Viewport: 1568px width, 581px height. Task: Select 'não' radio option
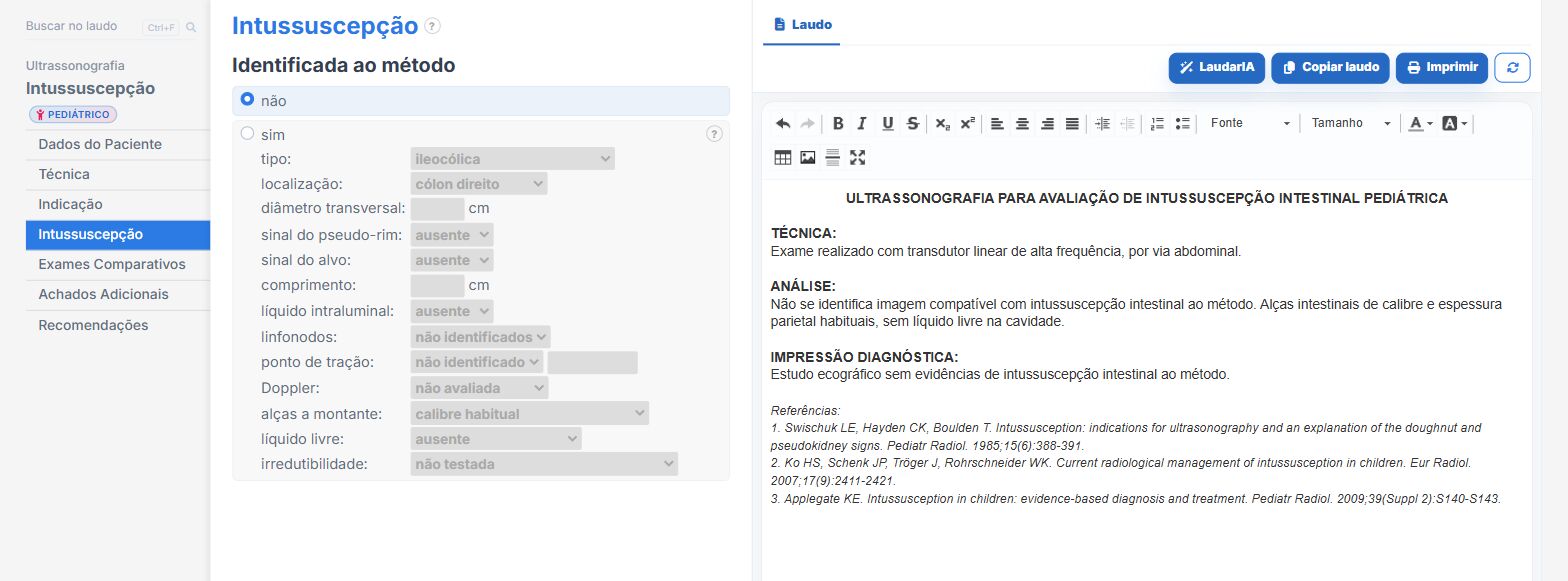pyautogui.click(x=247, y=100)
